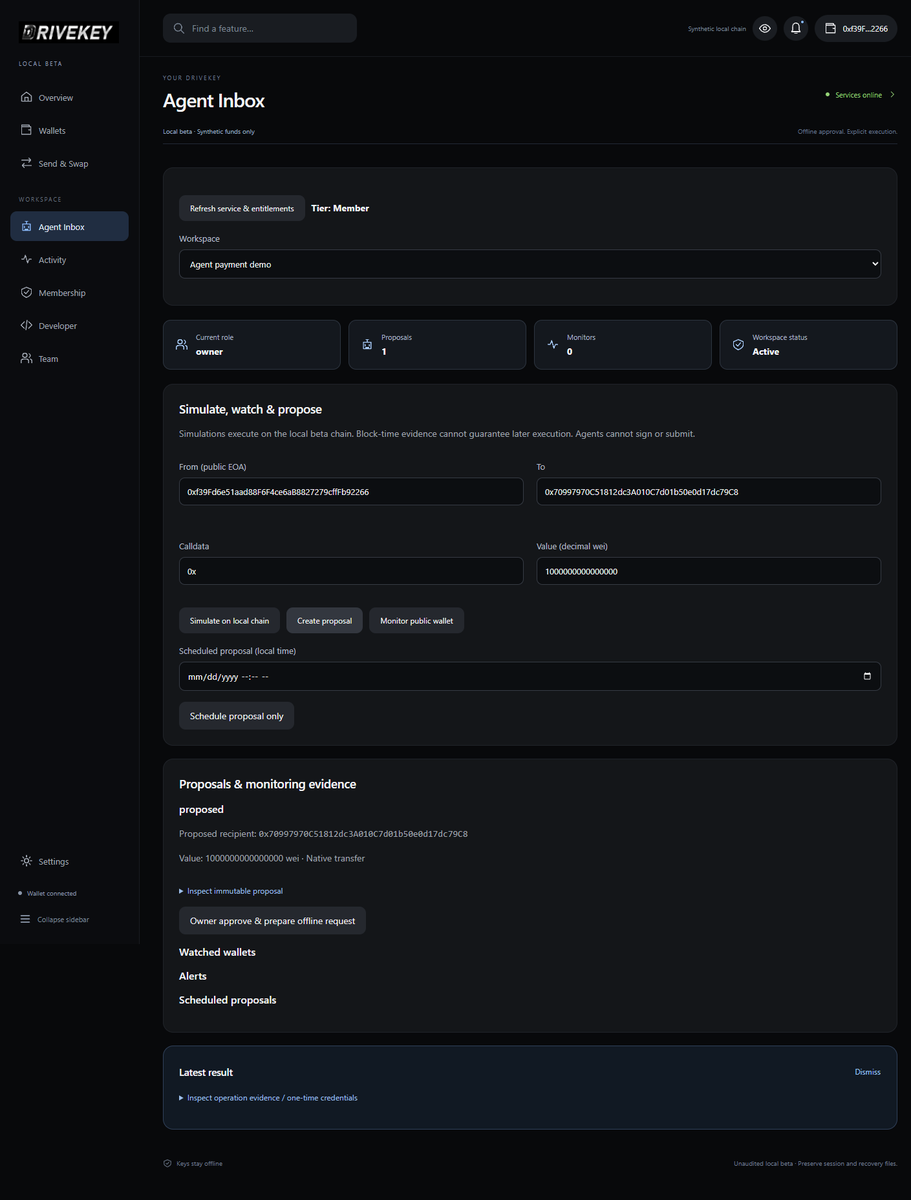Viewport: 911px width, 1200px height.
Task: Click the From (public EOA) field
Action: (351, 491)
